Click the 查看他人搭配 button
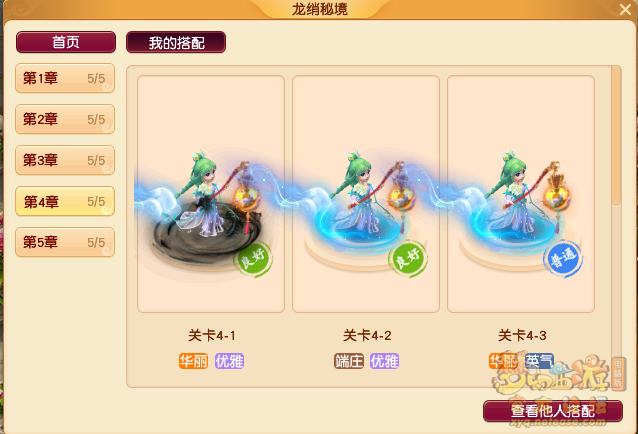This screenshot has height=434, width=638. tap(553, 411)
